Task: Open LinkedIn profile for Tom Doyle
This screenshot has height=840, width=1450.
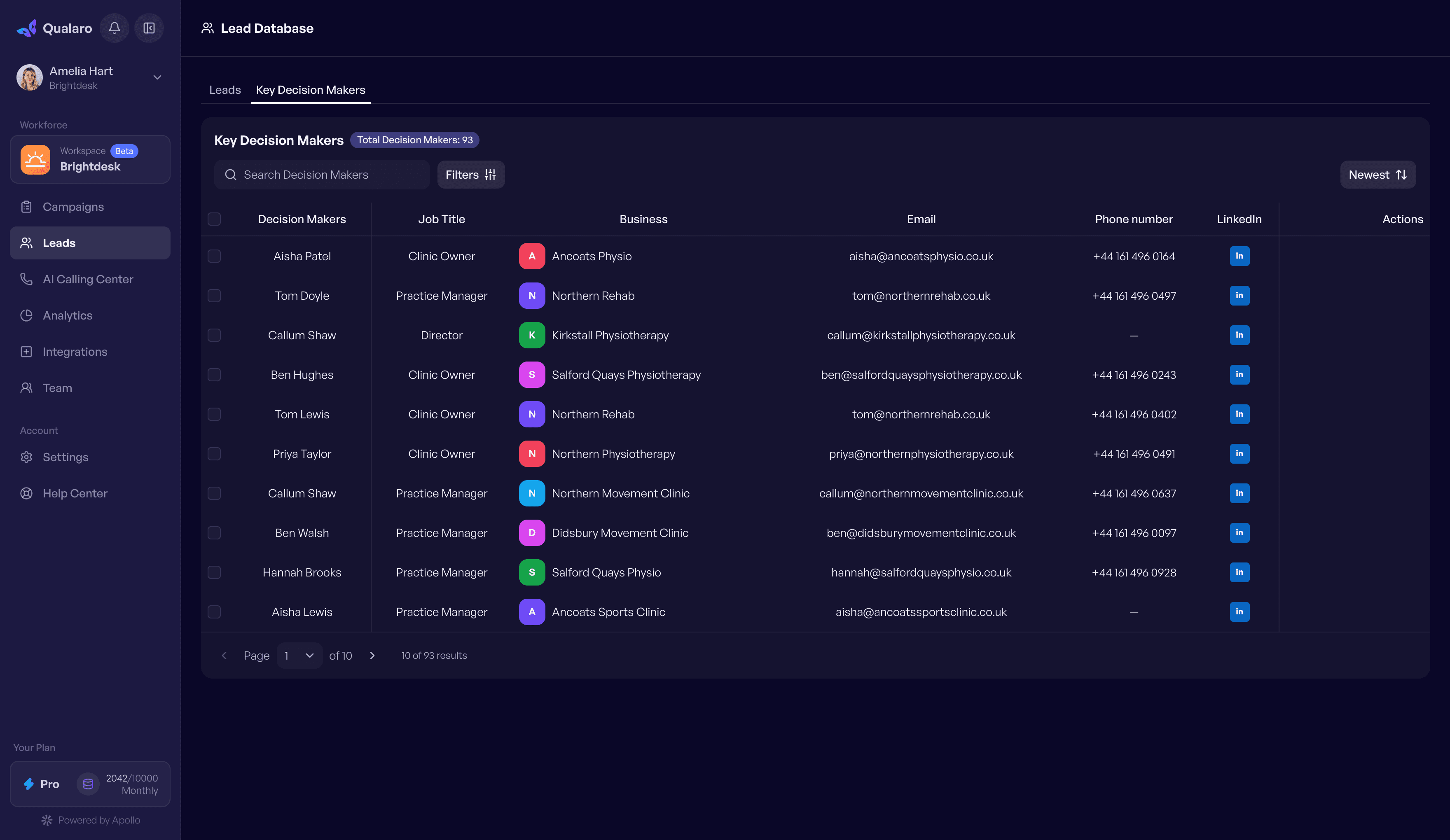Action: [x=1240, y=296]
